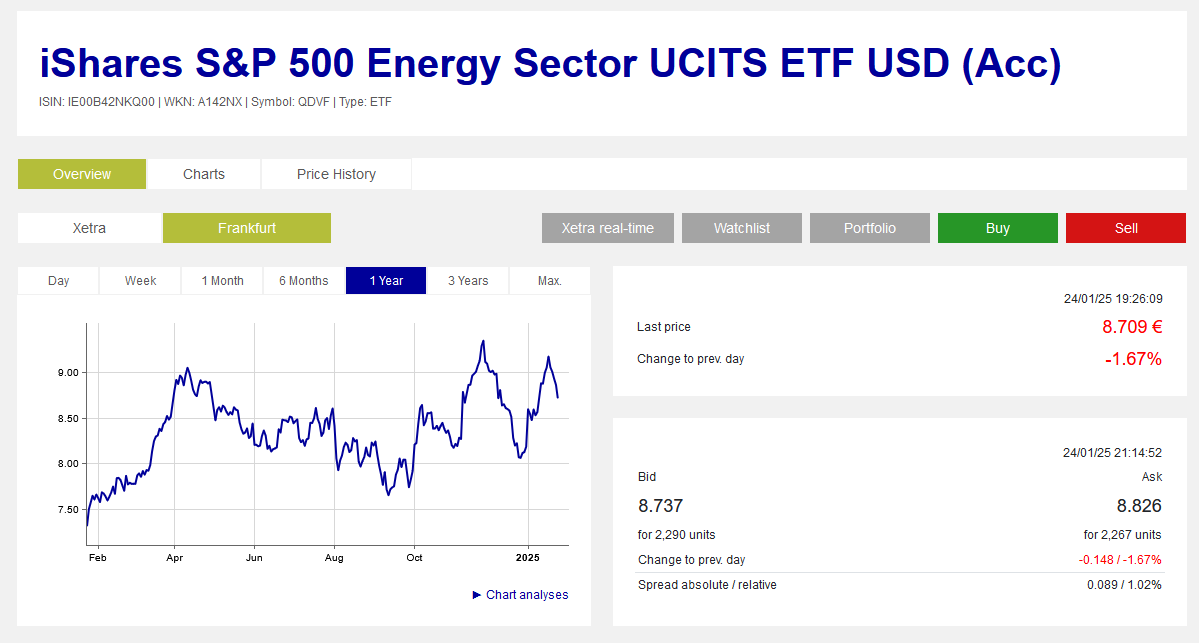Click the Portfolio button
The width and height of the screenshot is (1199, 643).
click(869, 228)
